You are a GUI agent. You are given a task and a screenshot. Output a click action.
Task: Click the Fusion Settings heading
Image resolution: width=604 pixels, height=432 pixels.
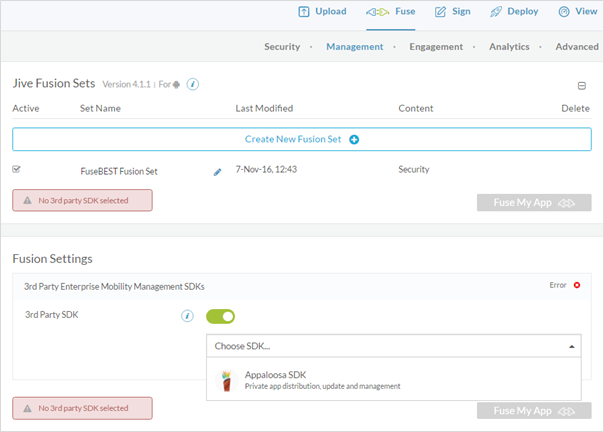[52, 259]
